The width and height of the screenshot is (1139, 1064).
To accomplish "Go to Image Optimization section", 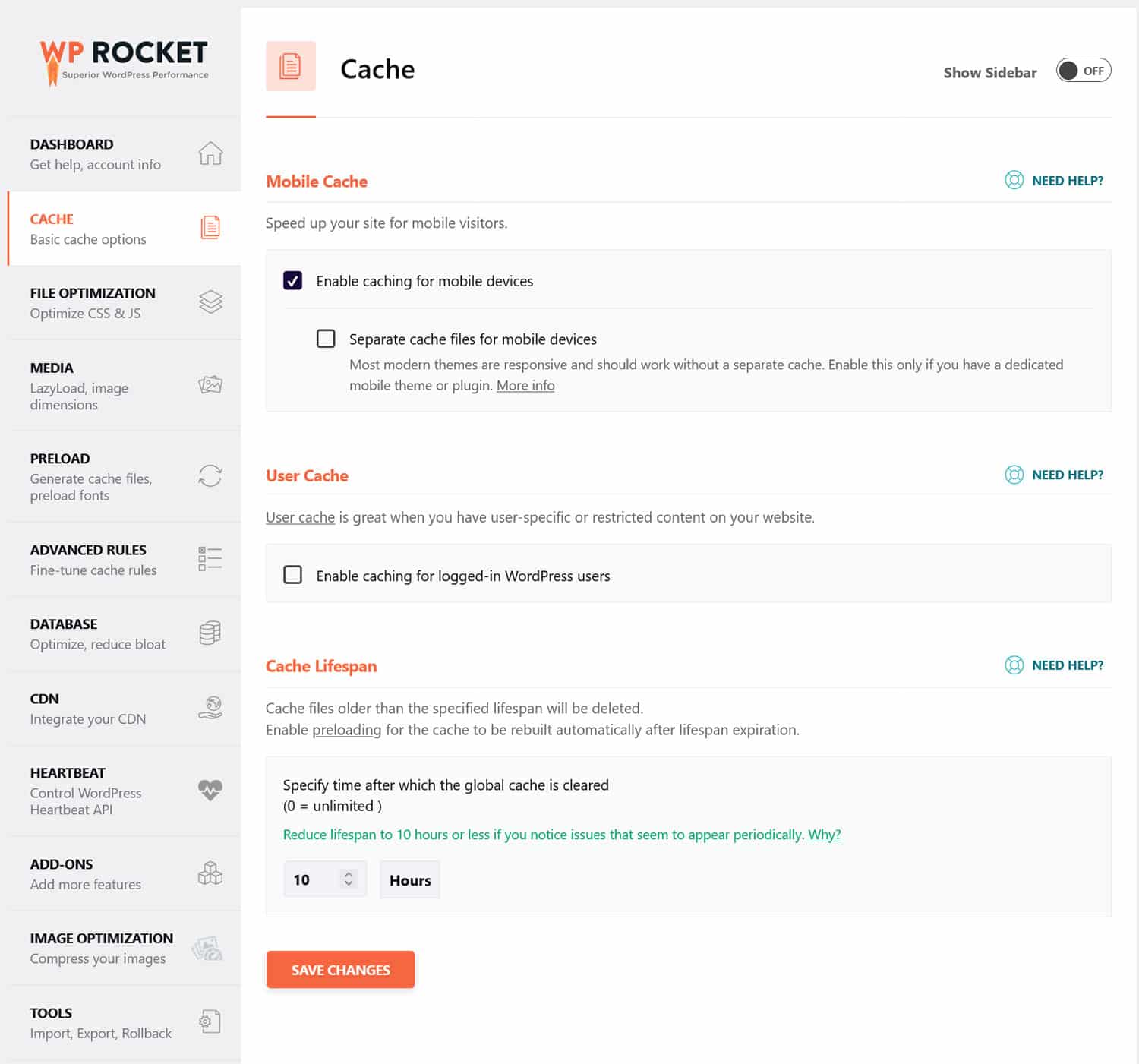I will pyautogui.click(x=102, y=948).
